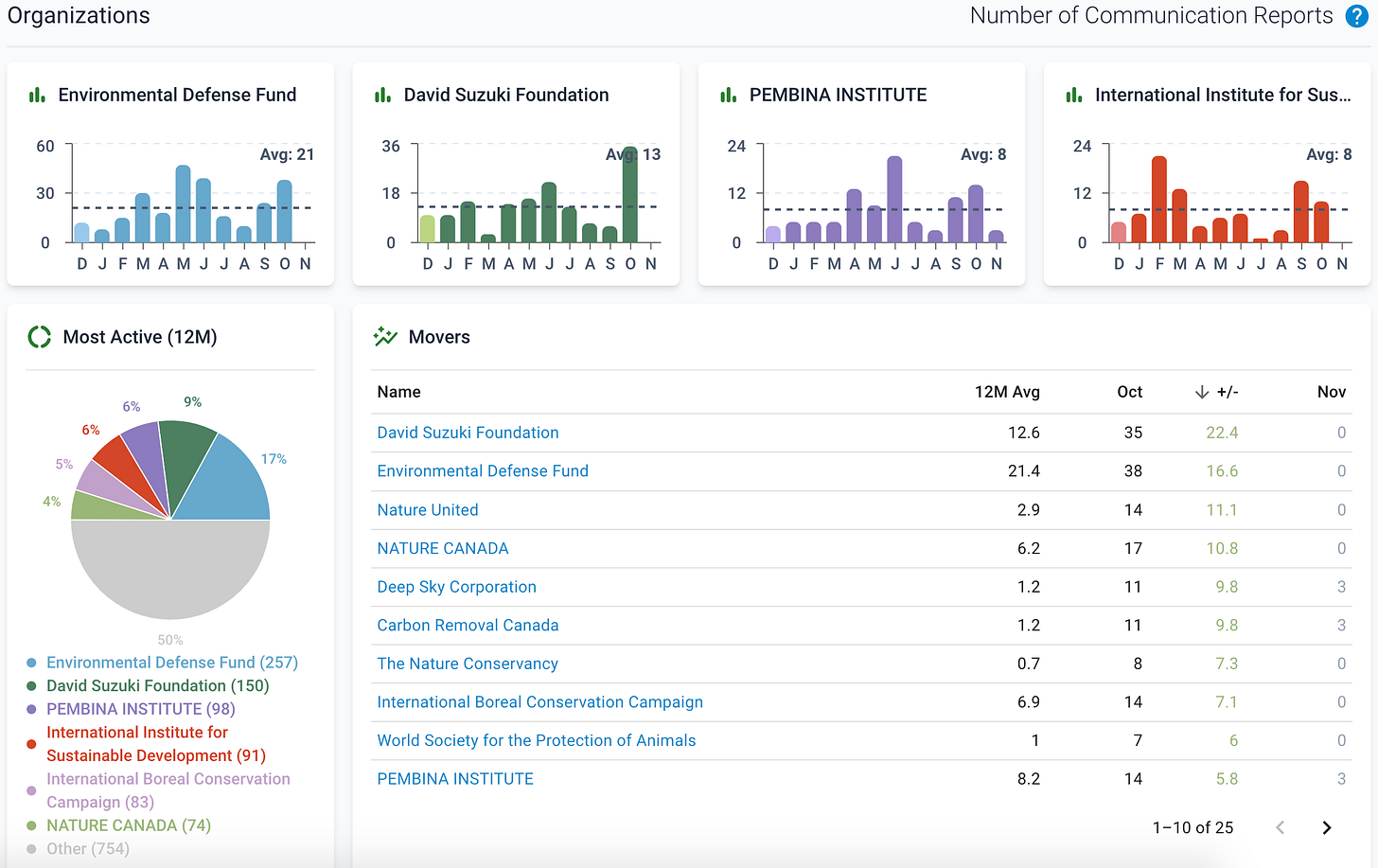Click the 16.6 change value
This screenshot has width=1378, height=868.
coord(1222,471)
